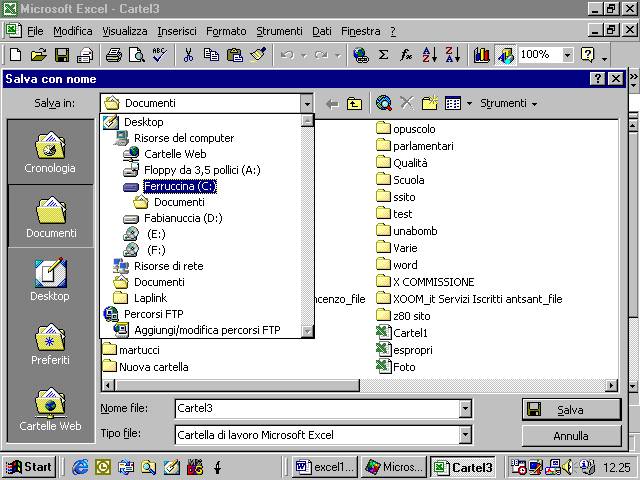Open the zoom 100% dropdown arrow

pyautogui.click(x=567, y=55)
